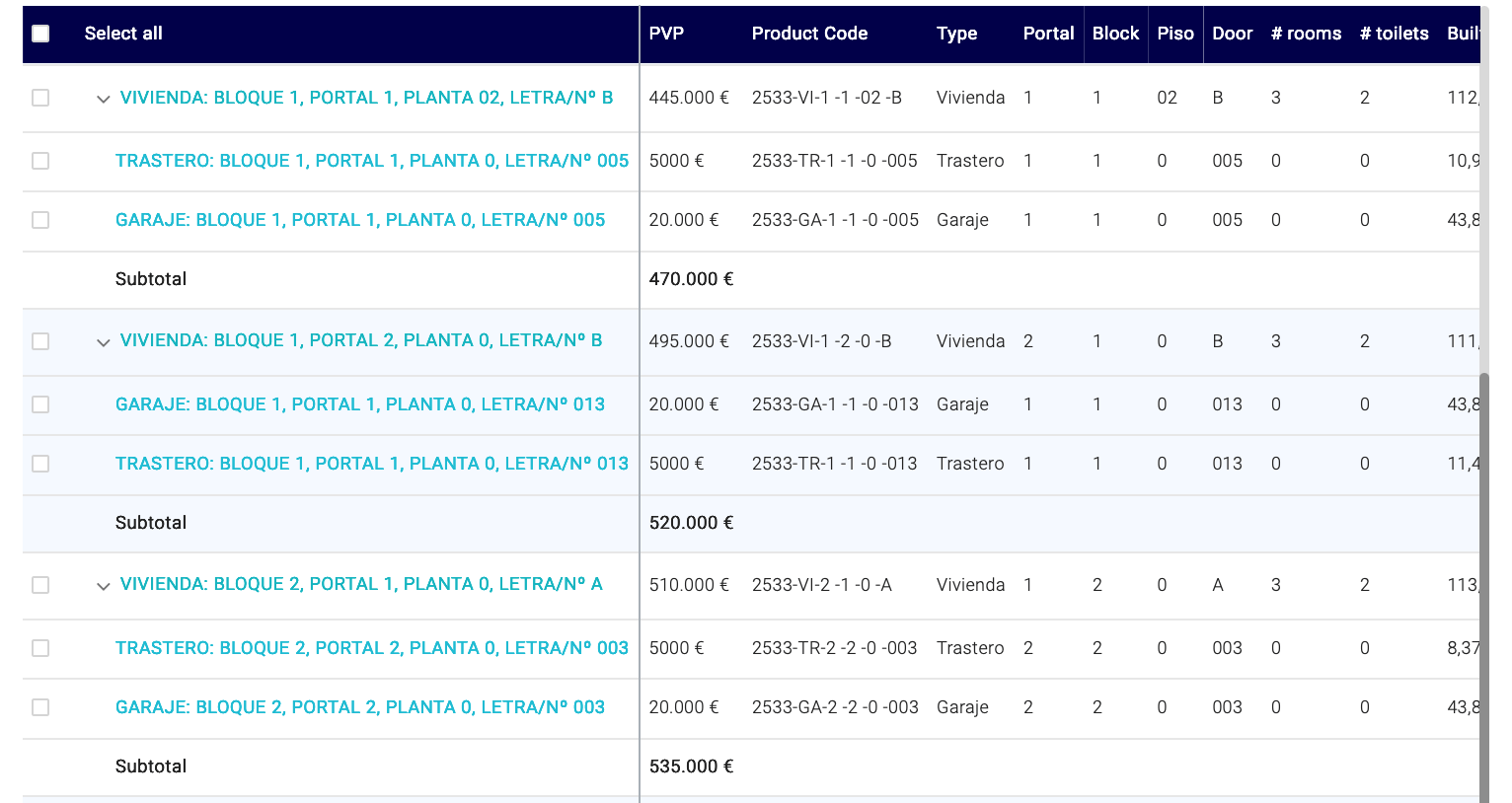
Task: Open VIVIENDA: BLOQUE 1, PORTAL 1, PLANTA 02 link
Action: (366, 98)
